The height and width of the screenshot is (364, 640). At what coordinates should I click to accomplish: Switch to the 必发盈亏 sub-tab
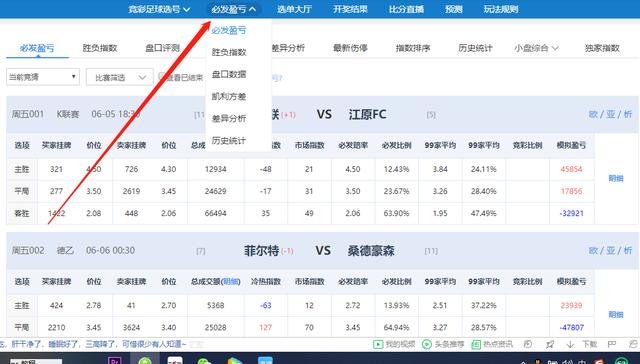pyautogui.click(x=37, y=48)
